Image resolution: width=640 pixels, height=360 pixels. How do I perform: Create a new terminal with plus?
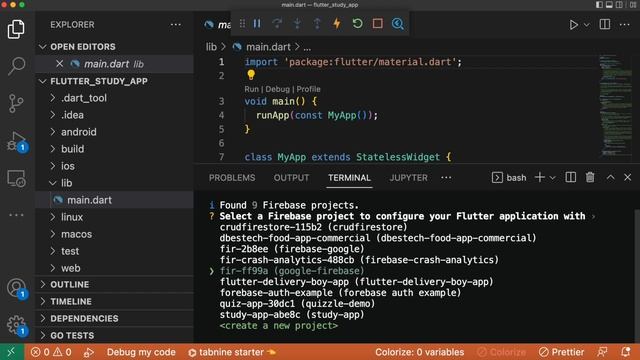(x=540, y=177)
